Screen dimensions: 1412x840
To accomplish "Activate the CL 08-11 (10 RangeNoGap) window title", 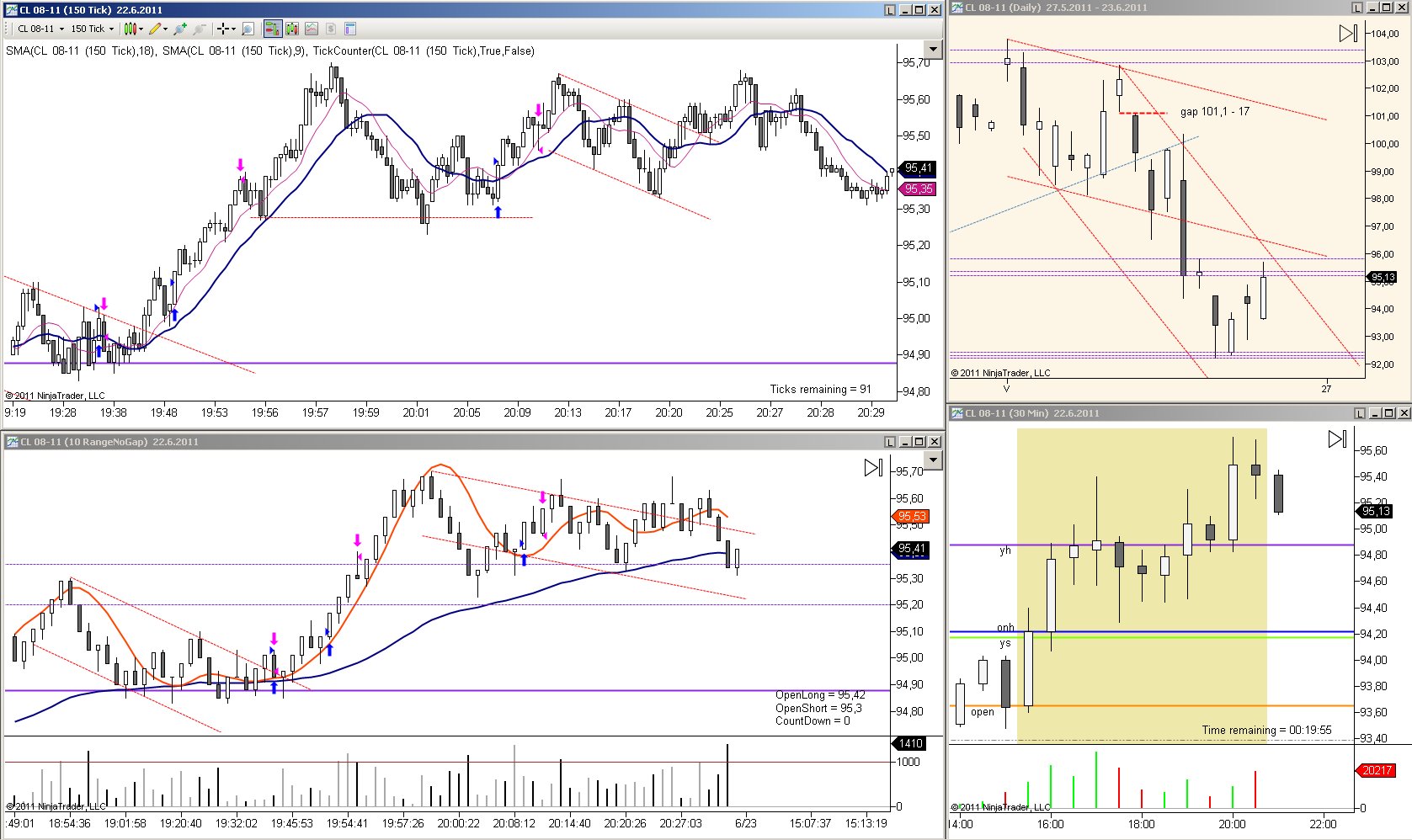I will tap(109, 442).
